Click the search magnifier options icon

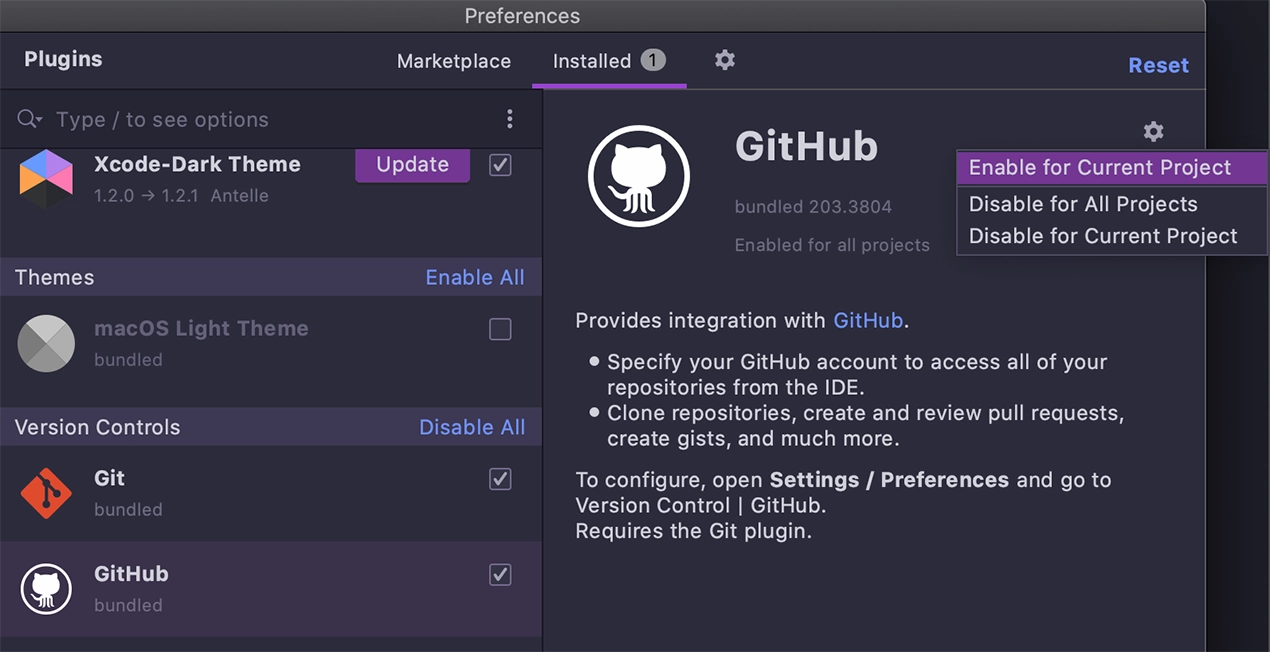click(29, 120)
